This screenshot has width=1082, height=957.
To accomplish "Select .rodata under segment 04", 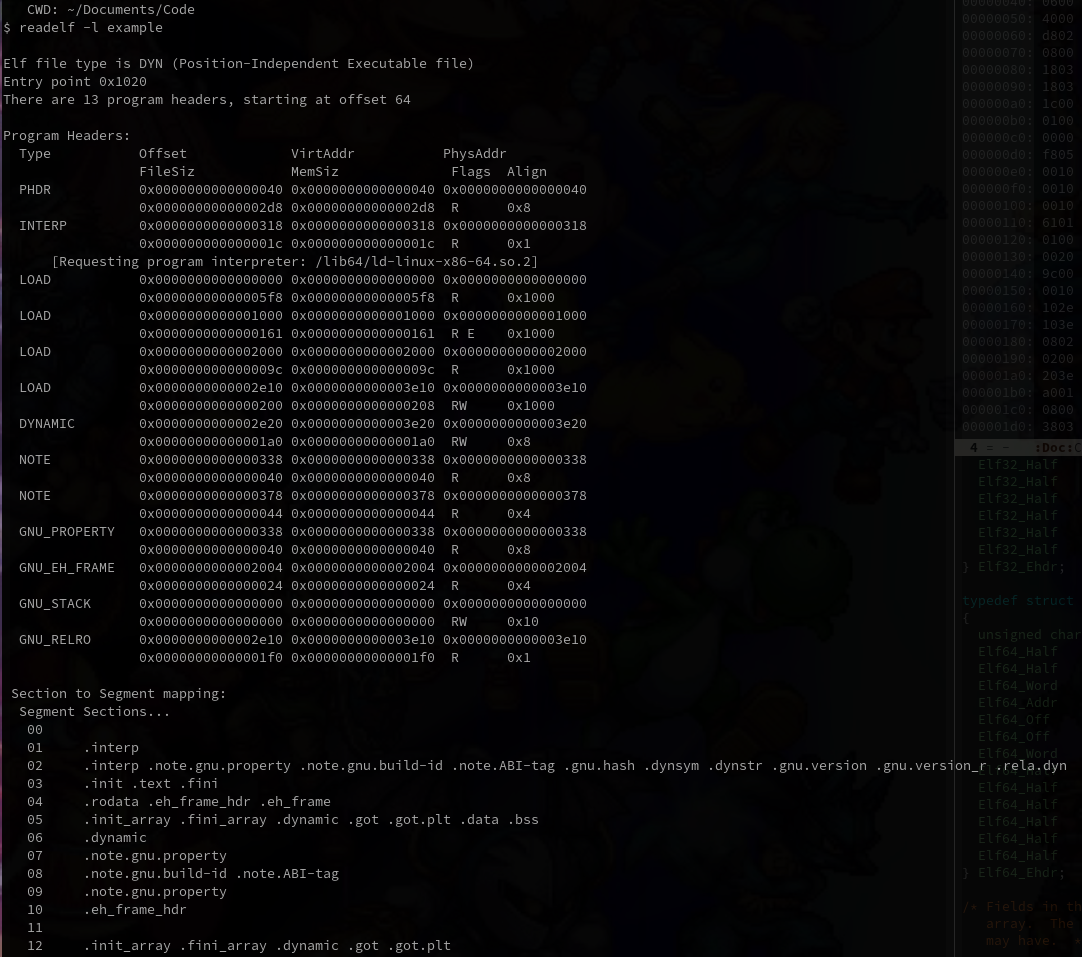I will 113,801.
